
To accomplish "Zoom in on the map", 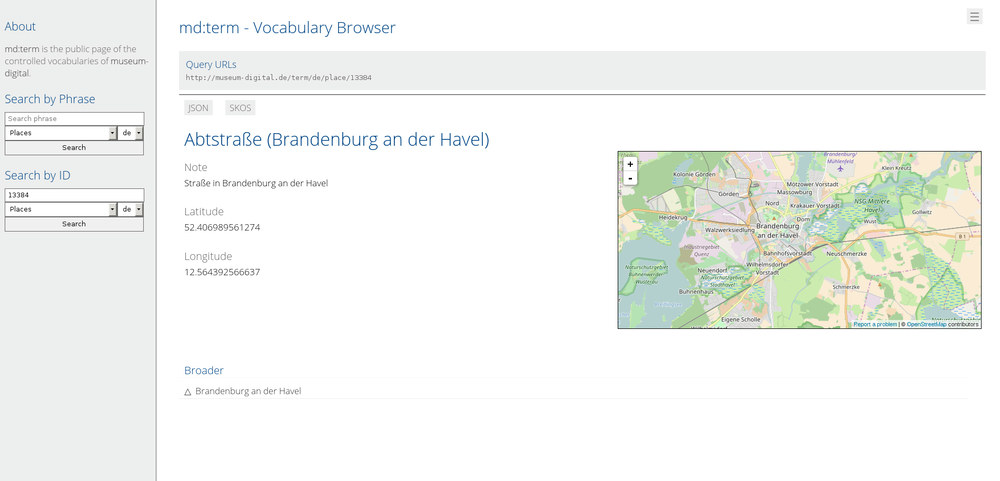I will [x=630, y=164].
